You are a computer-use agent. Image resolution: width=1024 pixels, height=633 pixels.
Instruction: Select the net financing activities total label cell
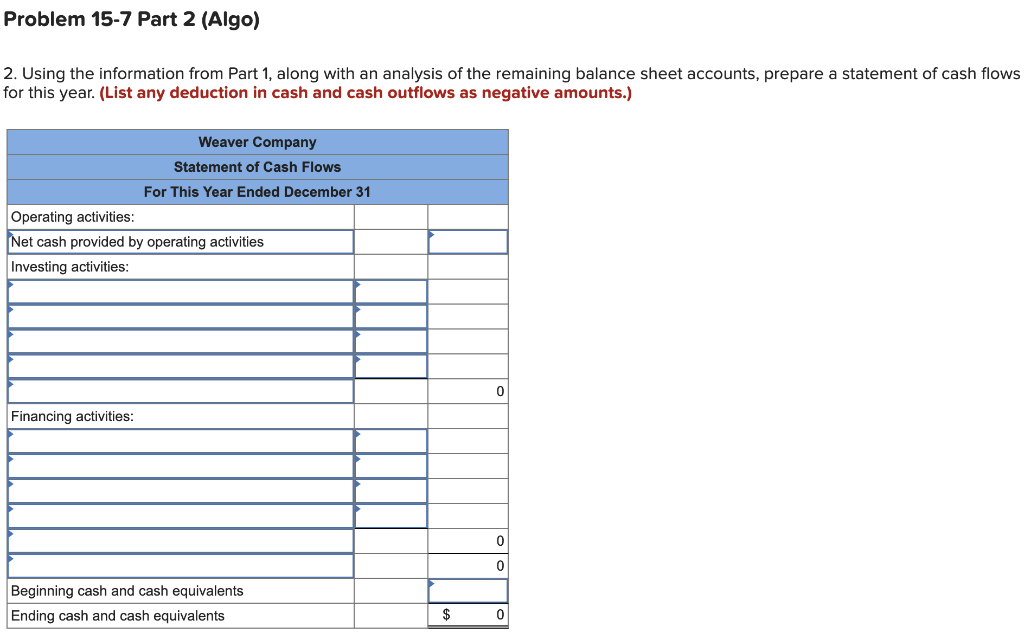(x=180, y=540)
